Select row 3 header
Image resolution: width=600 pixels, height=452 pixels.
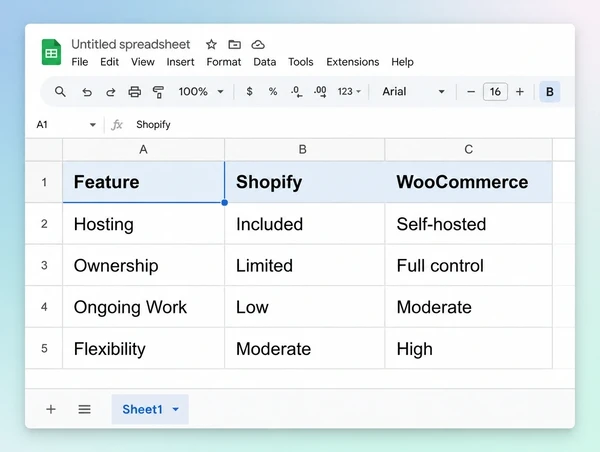[44, 265]
